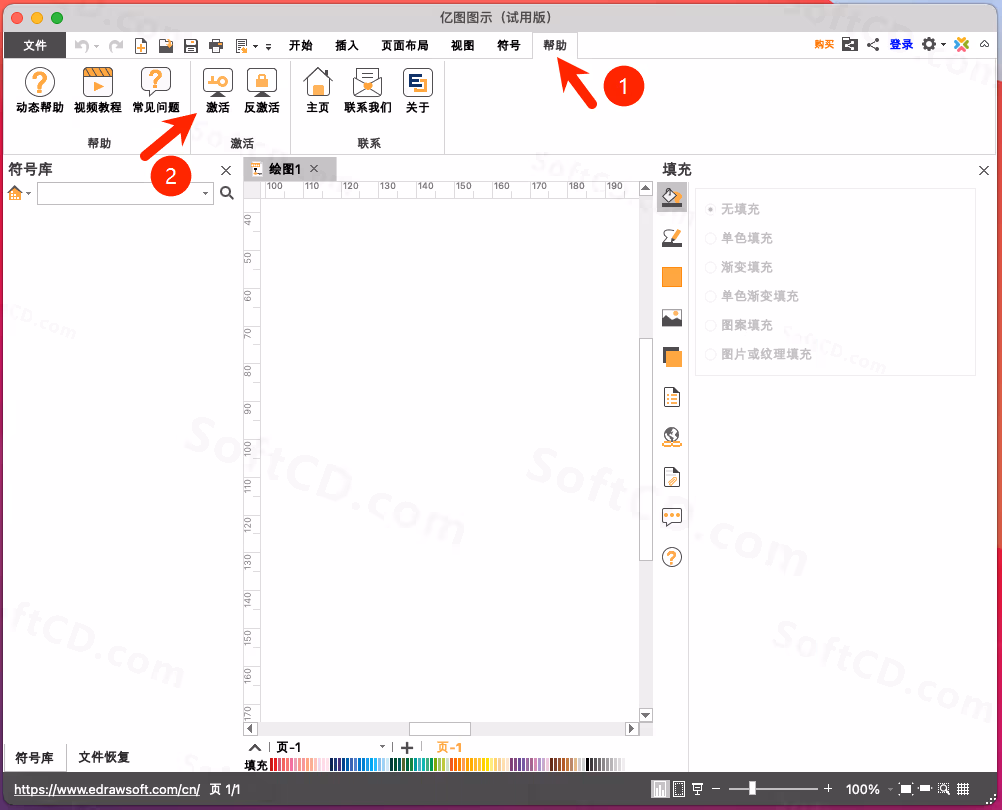Click the 反激活 deactivate icon

click(262, 91)
